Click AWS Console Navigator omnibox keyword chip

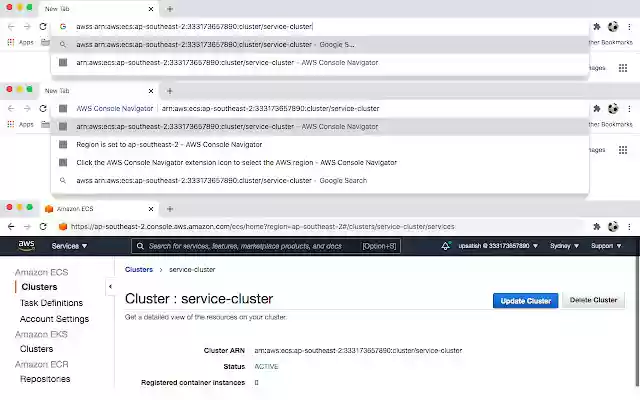pos(115,109)
